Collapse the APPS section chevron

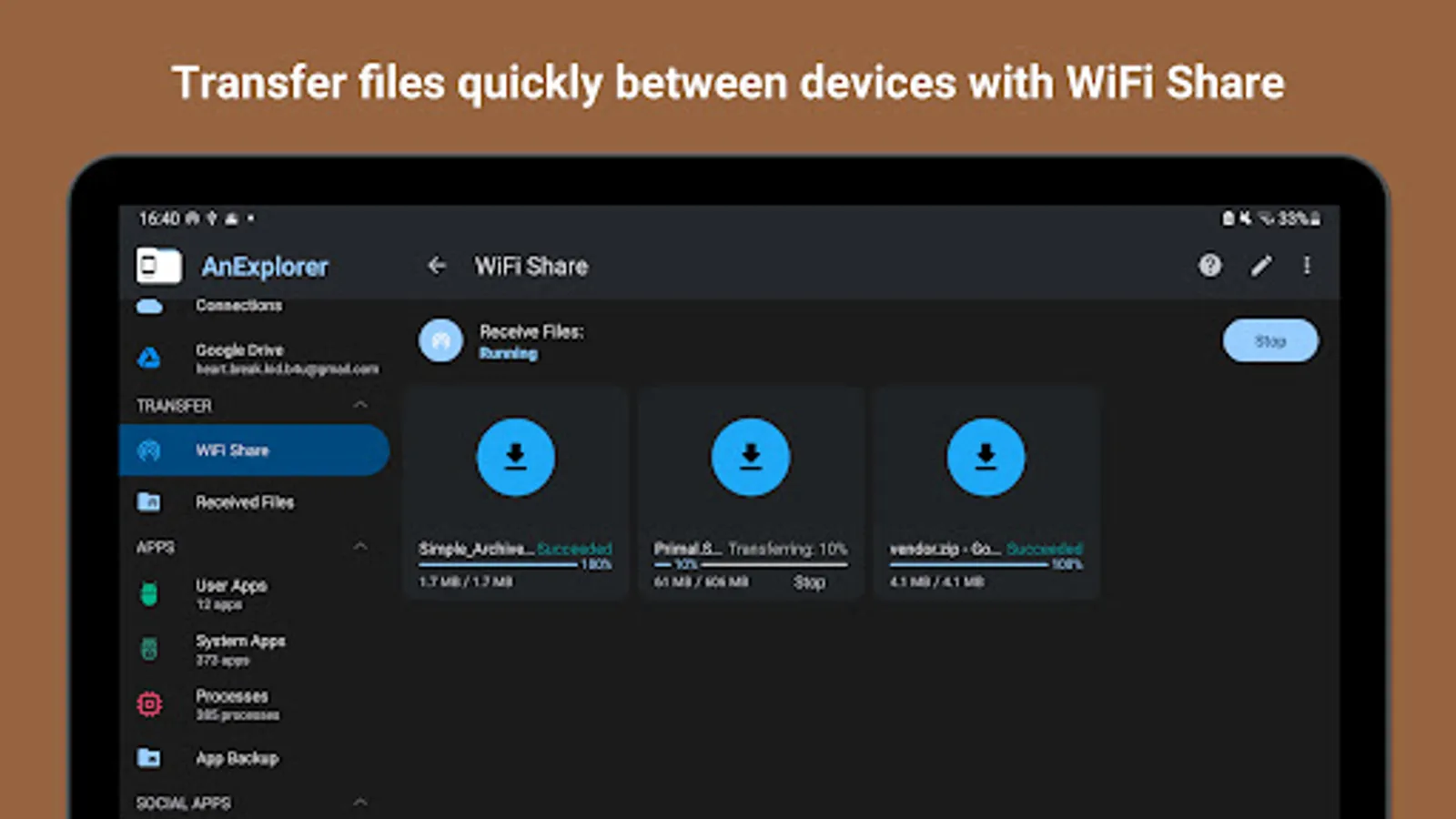click(360, 547)
